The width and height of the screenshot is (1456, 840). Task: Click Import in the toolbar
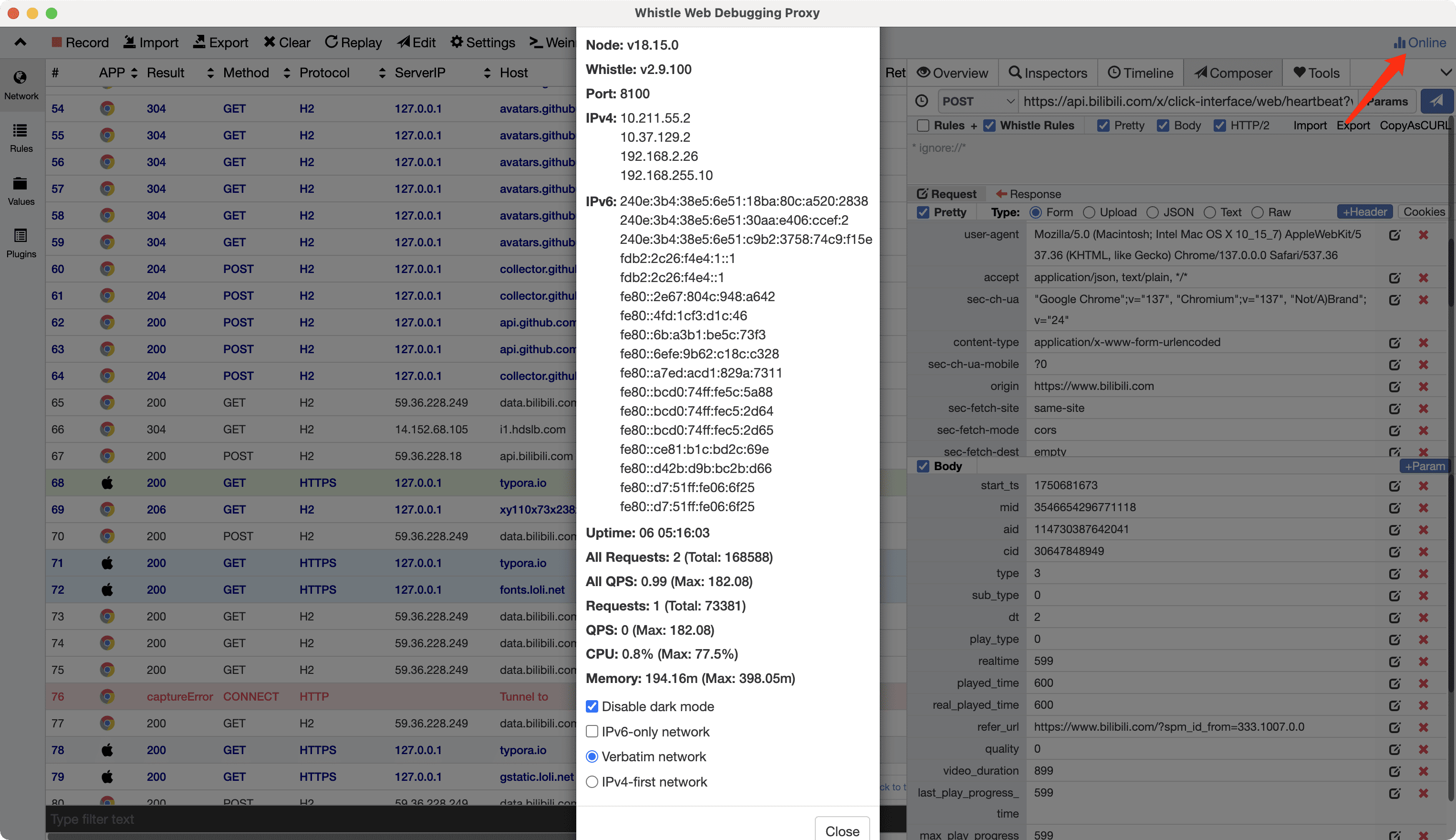tap(151, 42)
